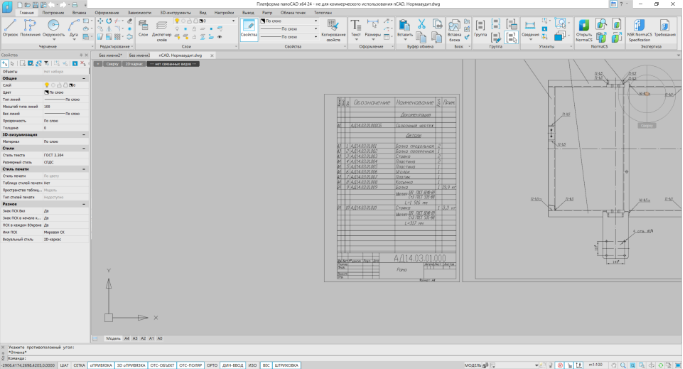The image size is (683, 369).
Task: Open the layer selection dropdown in the ribbon
Action: point(205,21)
